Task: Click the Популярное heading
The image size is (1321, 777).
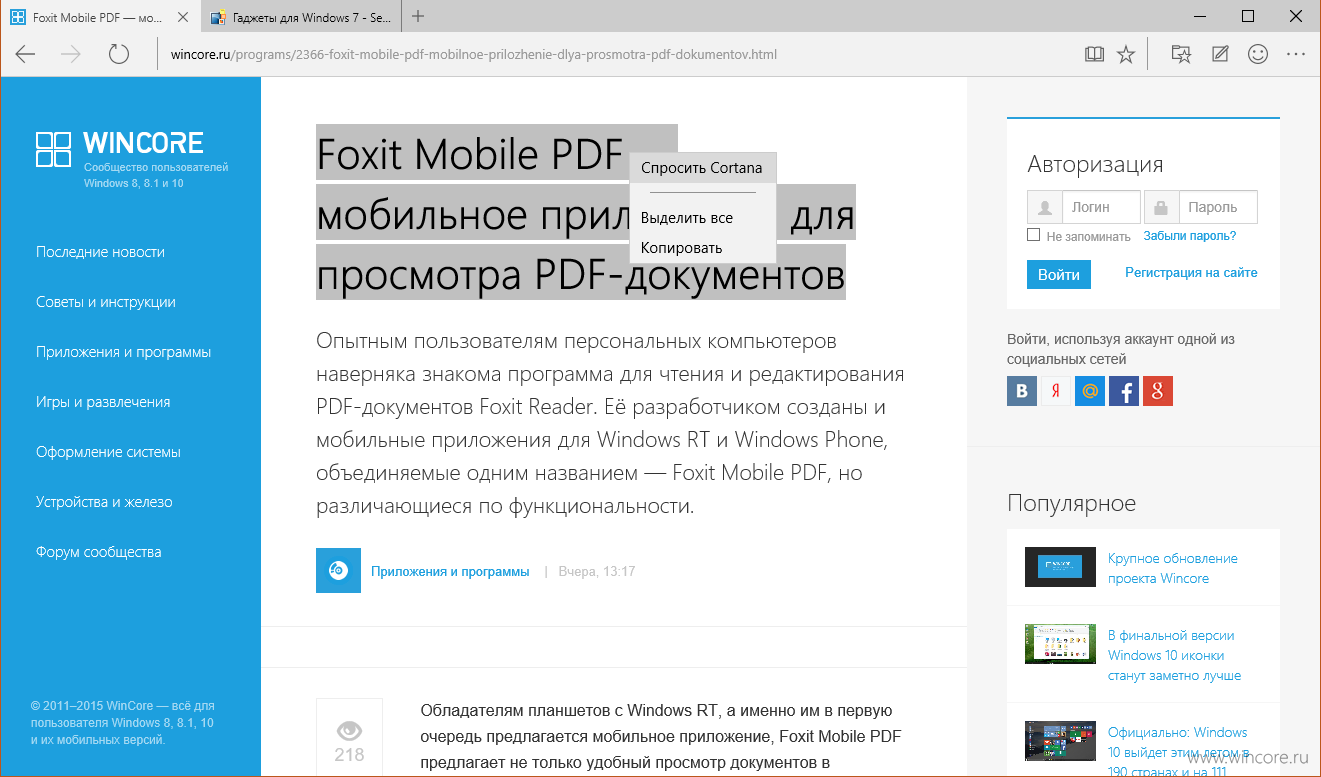Action: pos(1071,503)
